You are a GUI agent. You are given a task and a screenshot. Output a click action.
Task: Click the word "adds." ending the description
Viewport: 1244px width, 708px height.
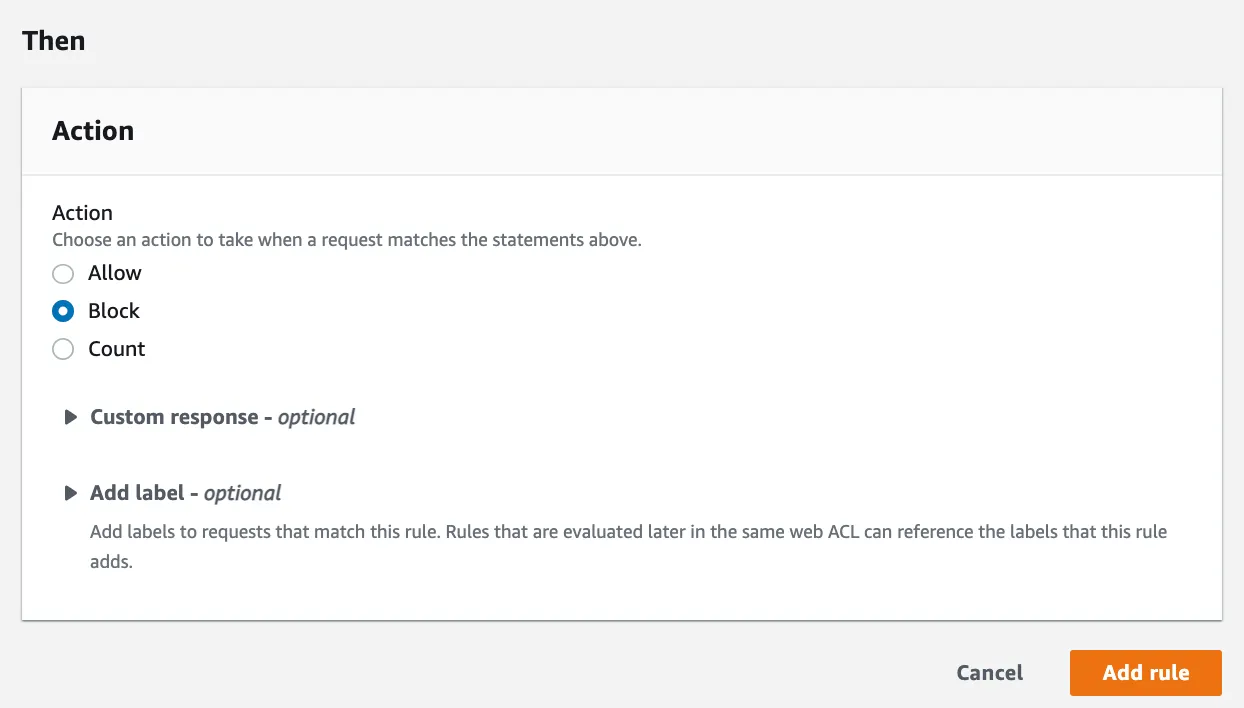[111, 562]
